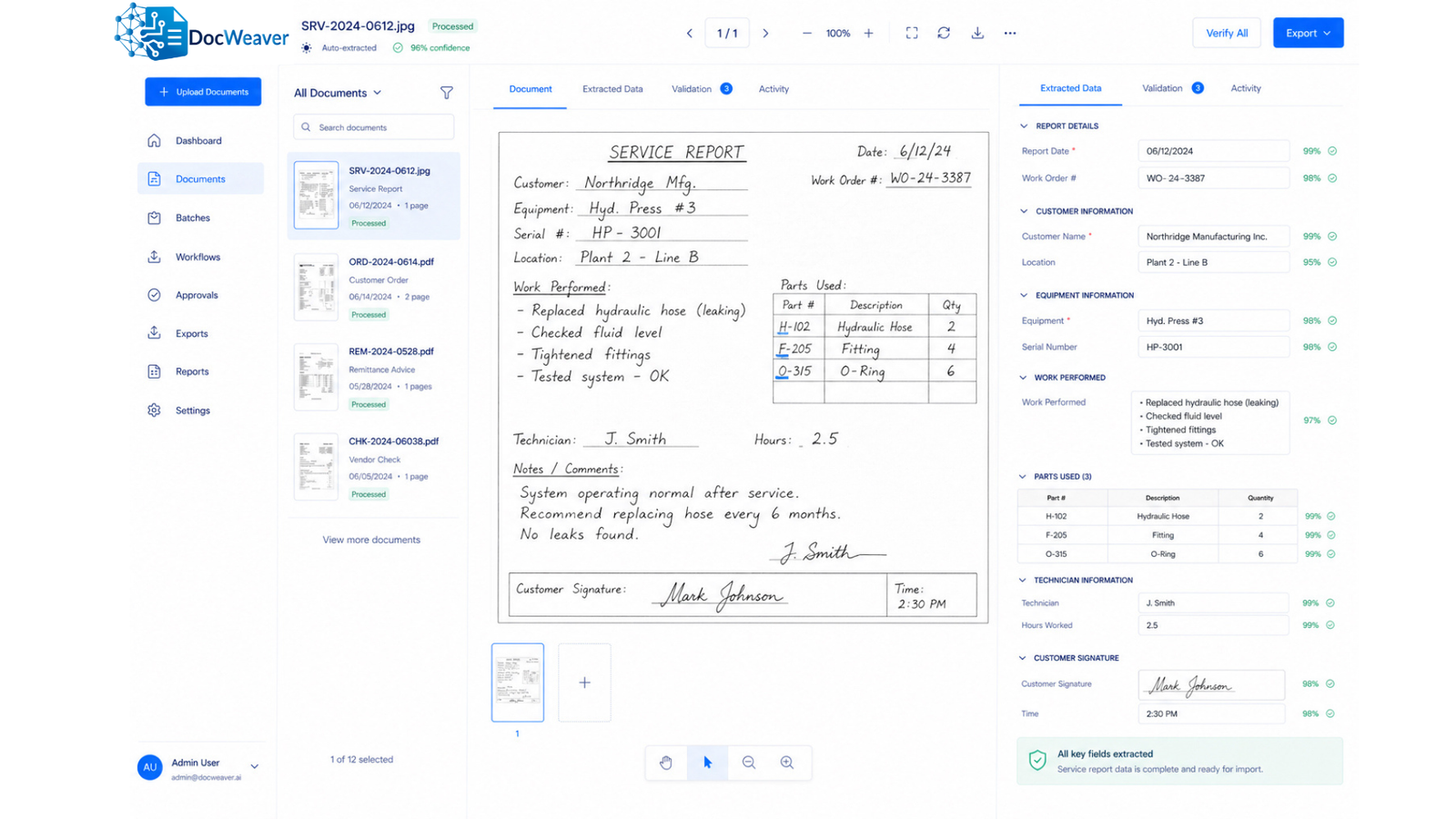Image resolution: width=1456 pixels, height=819 pixels.
Task: Collapse the Work Performed section
Action: 1023,378
